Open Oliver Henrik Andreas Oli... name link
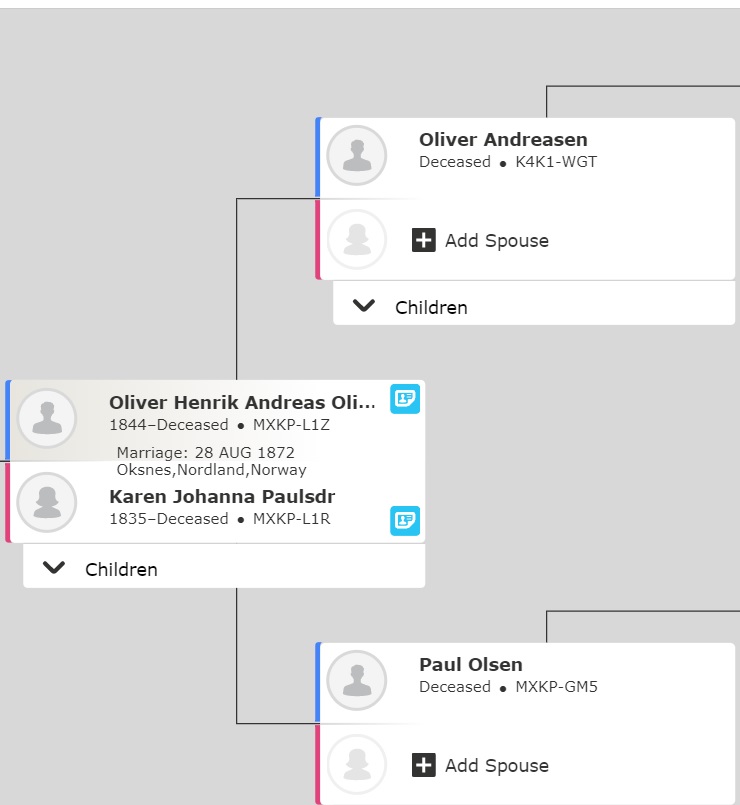740x805 pixels. 242,402
